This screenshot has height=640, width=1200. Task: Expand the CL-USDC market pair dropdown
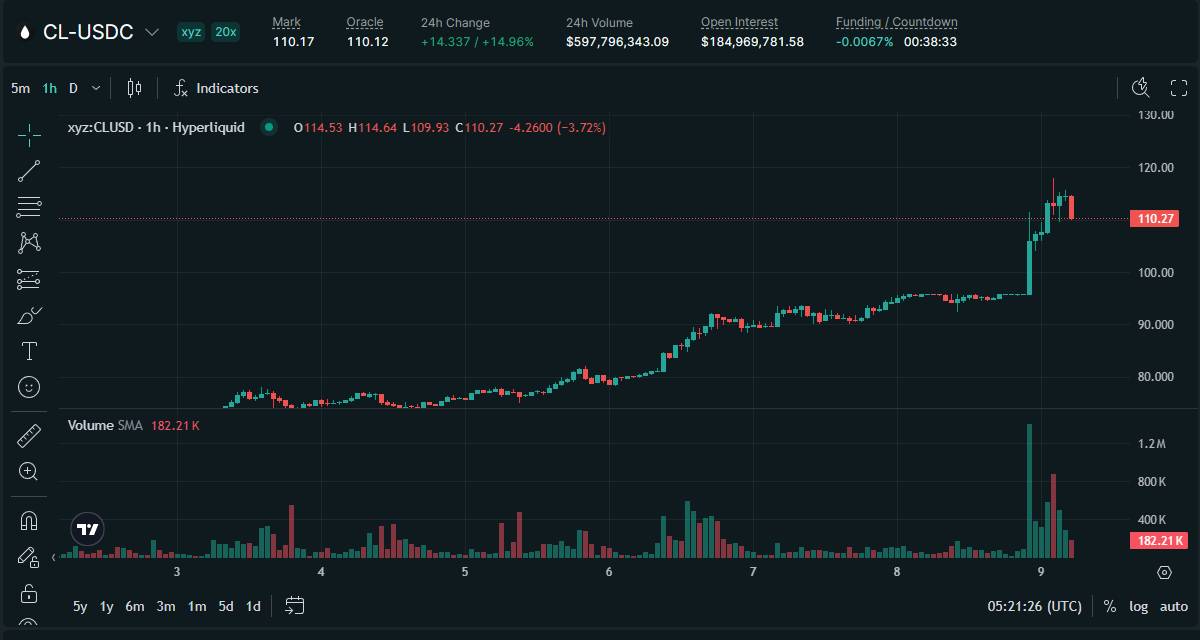coord(152,32)
